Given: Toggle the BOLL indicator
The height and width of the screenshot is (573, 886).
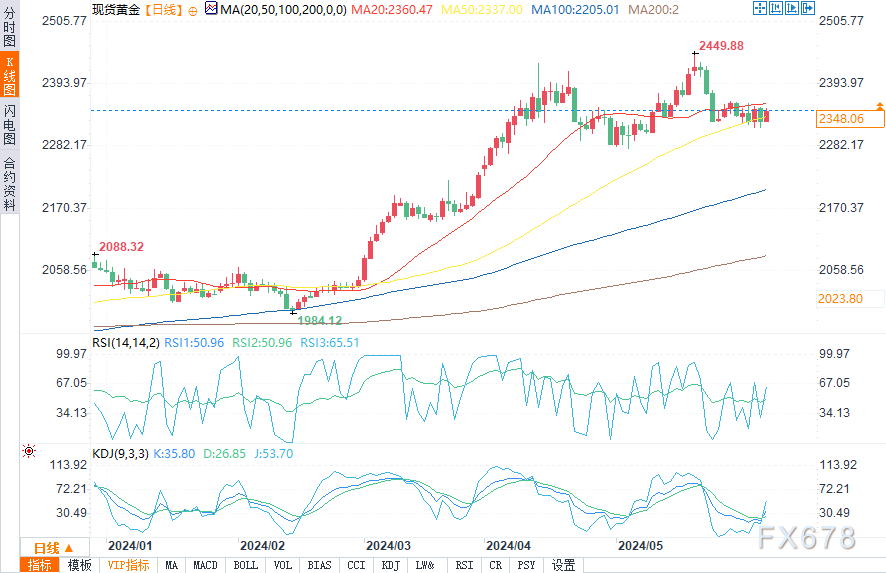Looking at the screenshot, I should (x=245, y=565).
